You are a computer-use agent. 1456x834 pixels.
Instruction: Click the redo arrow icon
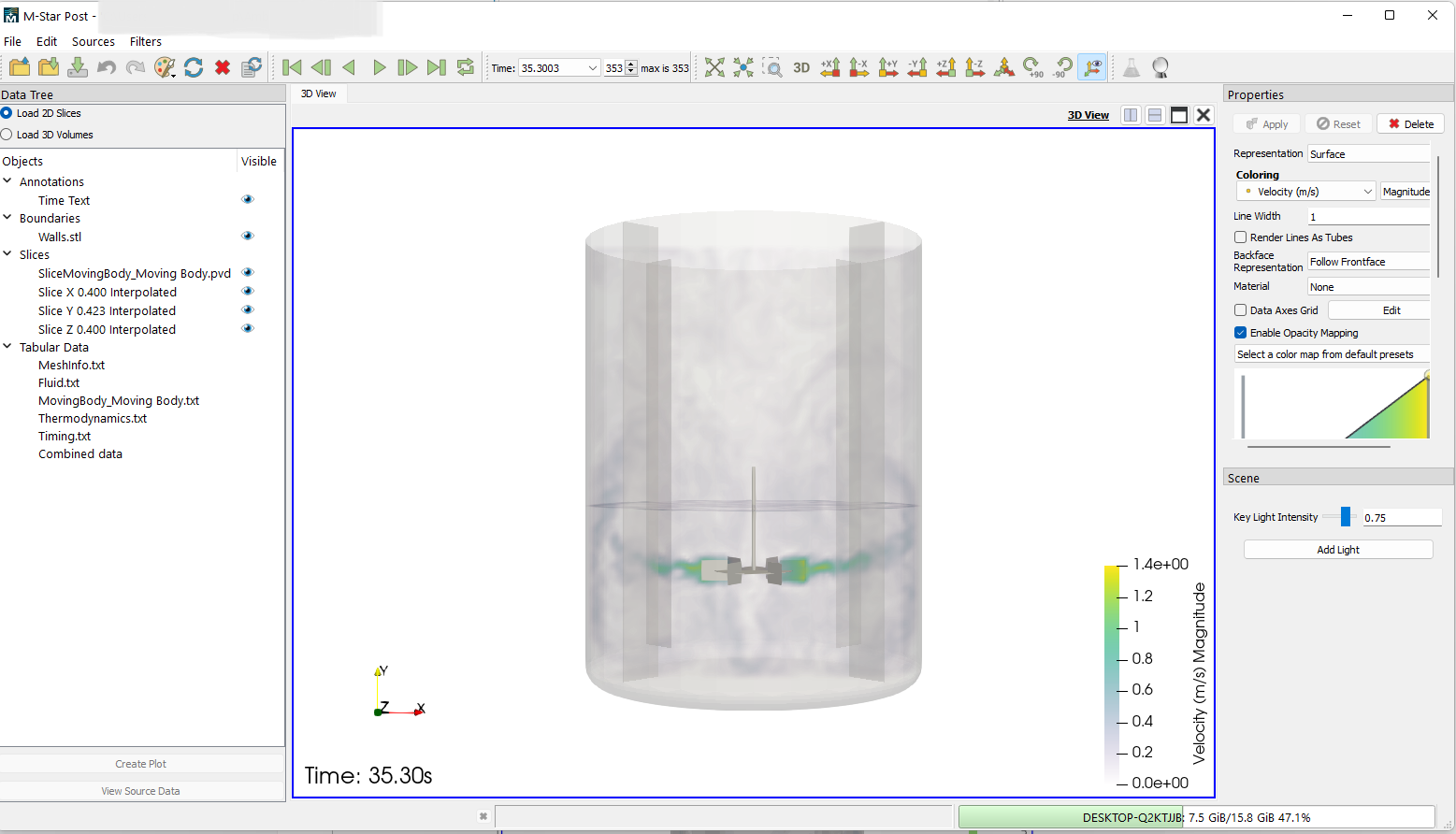[x=136, y=67]
